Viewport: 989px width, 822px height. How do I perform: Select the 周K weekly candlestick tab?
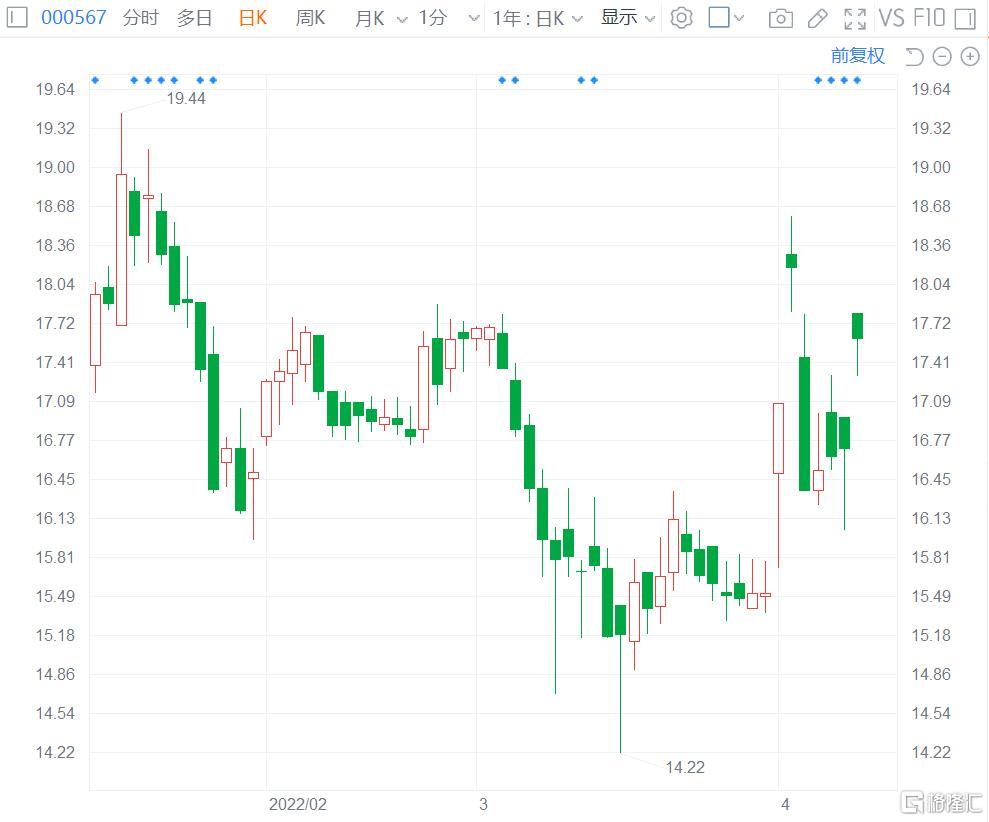coord(310,18)
